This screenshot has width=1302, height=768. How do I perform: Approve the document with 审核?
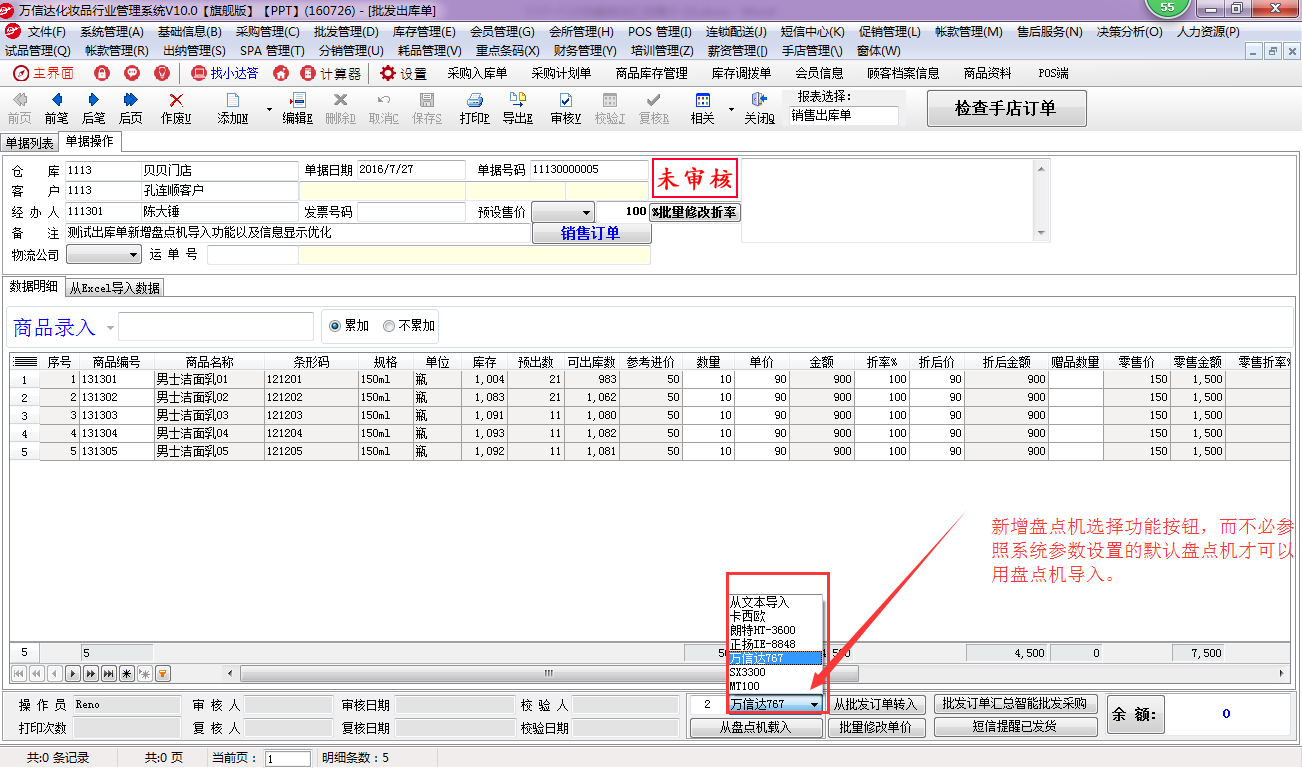[x=566, y=108]
